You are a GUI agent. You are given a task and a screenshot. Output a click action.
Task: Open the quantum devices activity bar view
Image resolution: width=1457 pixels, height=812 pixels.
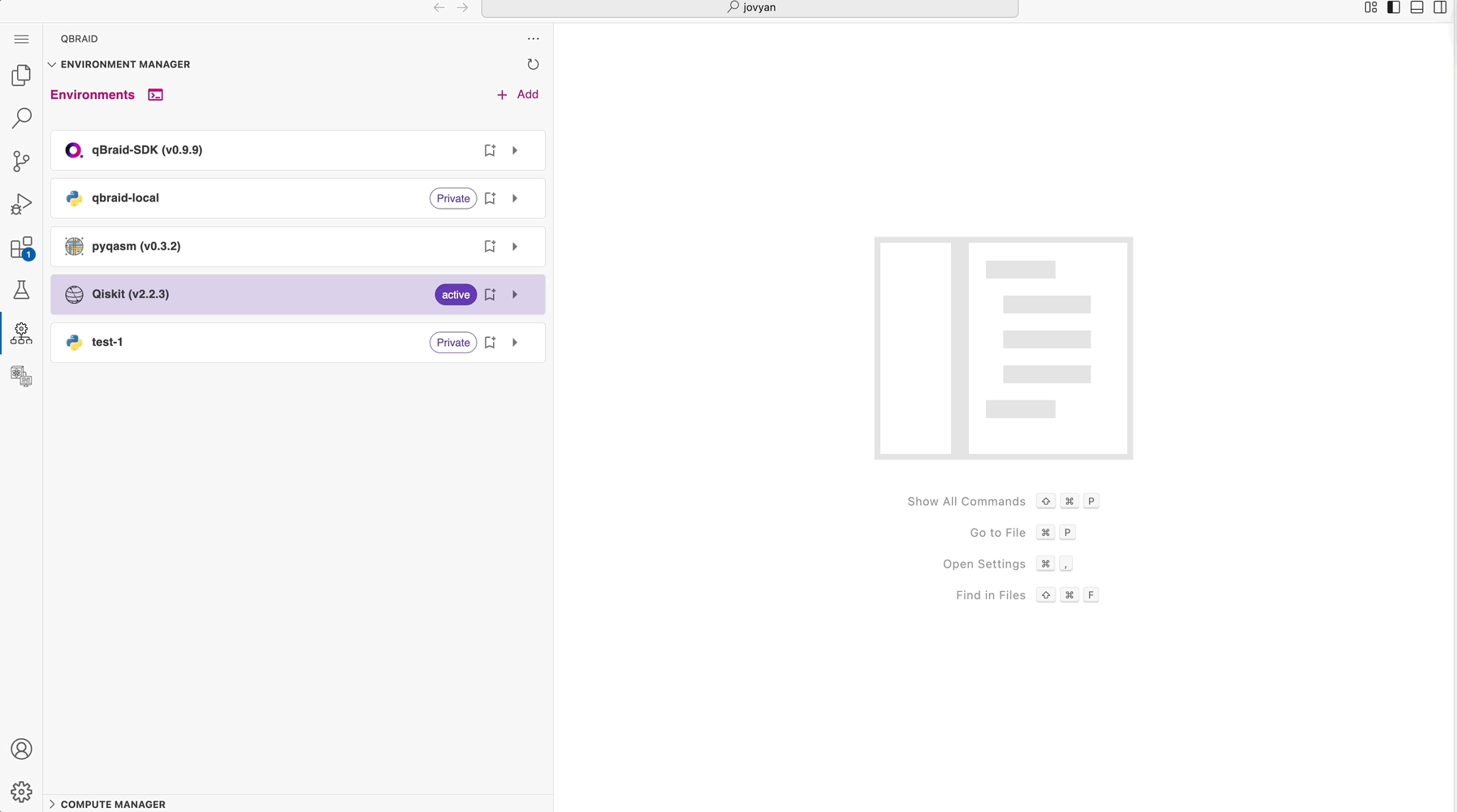[22, 376]
